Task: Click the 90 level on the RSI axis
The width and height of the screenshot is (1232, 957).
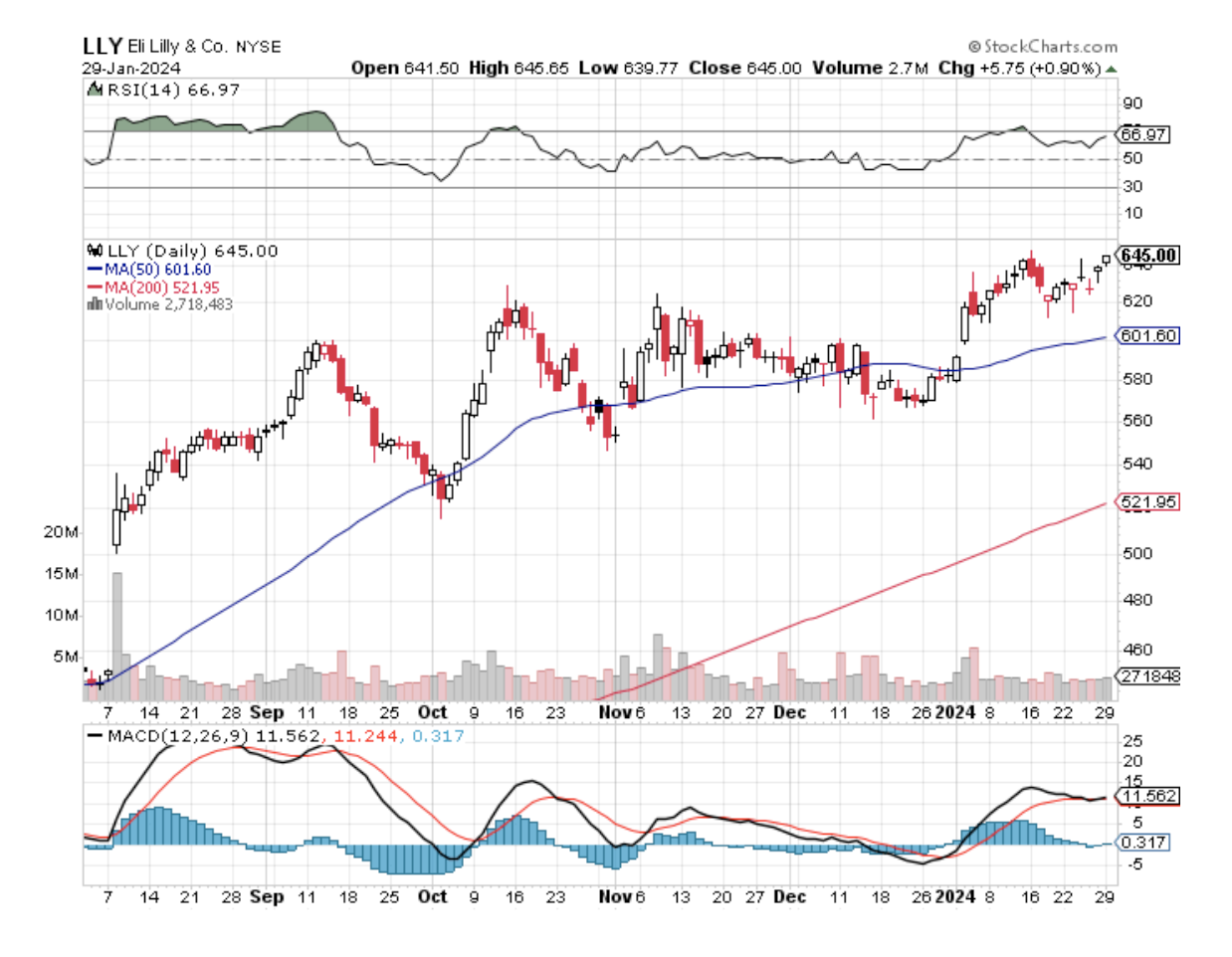Action: (1132, 103)
